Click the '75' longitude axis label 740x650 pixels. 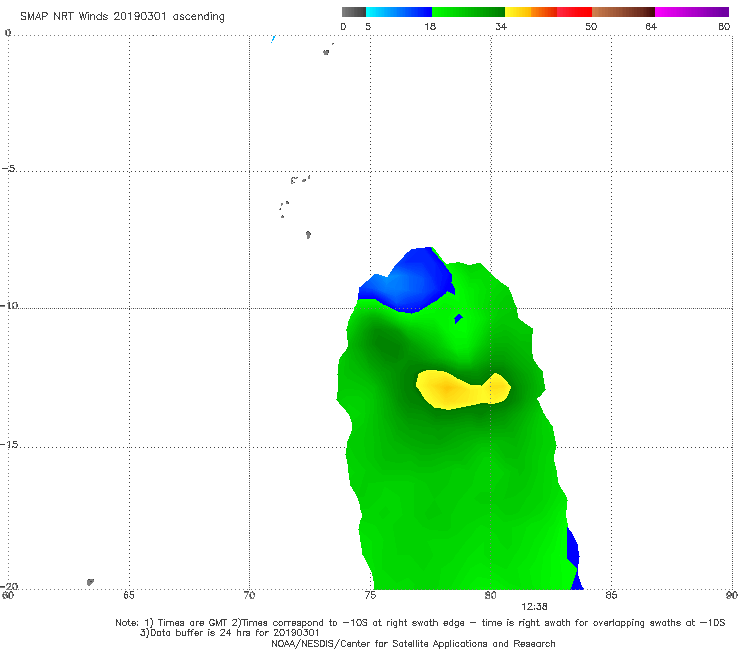(x=370, y=595)
